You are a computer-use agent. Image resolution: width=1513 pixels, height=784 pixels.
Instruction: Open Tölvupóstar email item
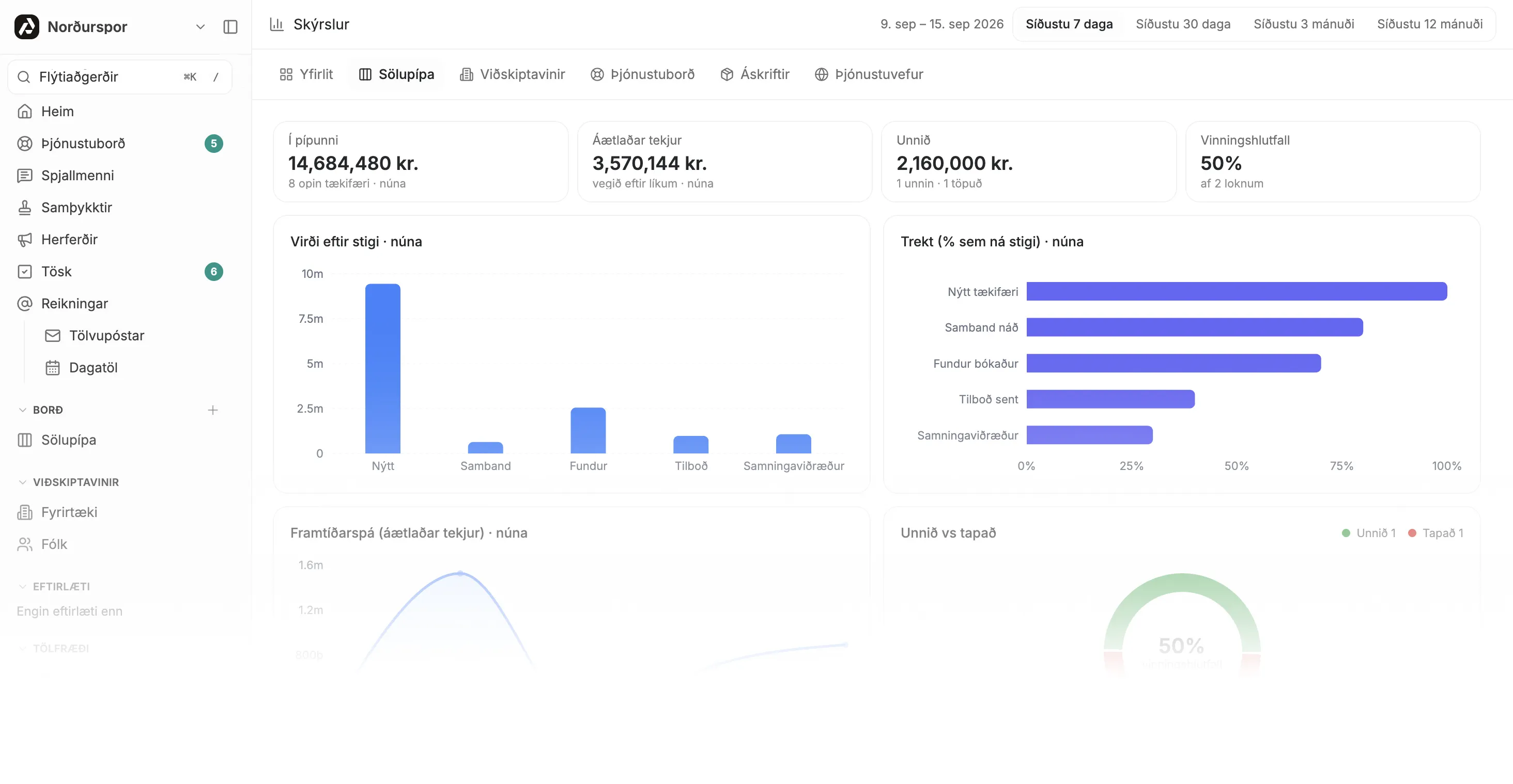134,336
